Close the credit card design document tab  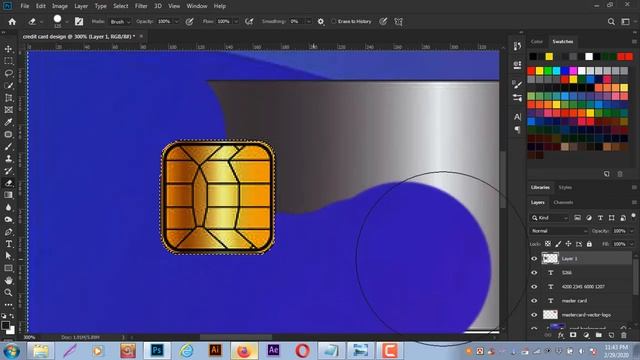coord(141,36)
